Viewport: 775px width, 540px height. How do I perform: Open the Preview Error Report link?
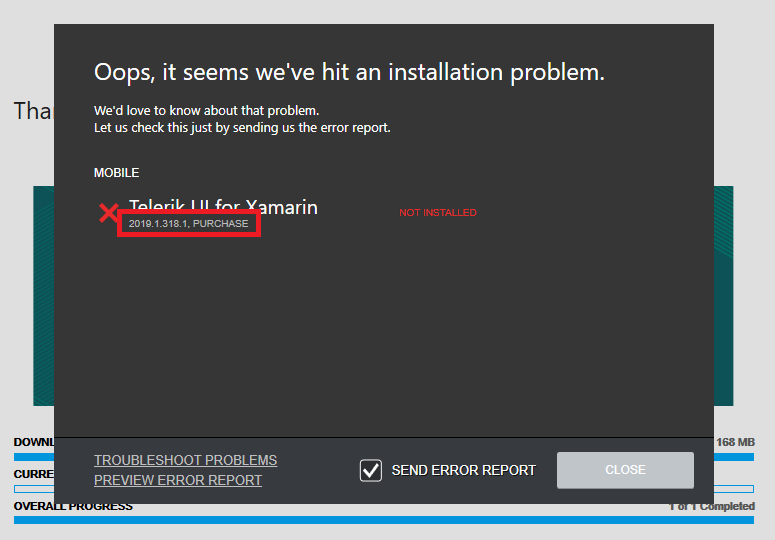point(178,480)
